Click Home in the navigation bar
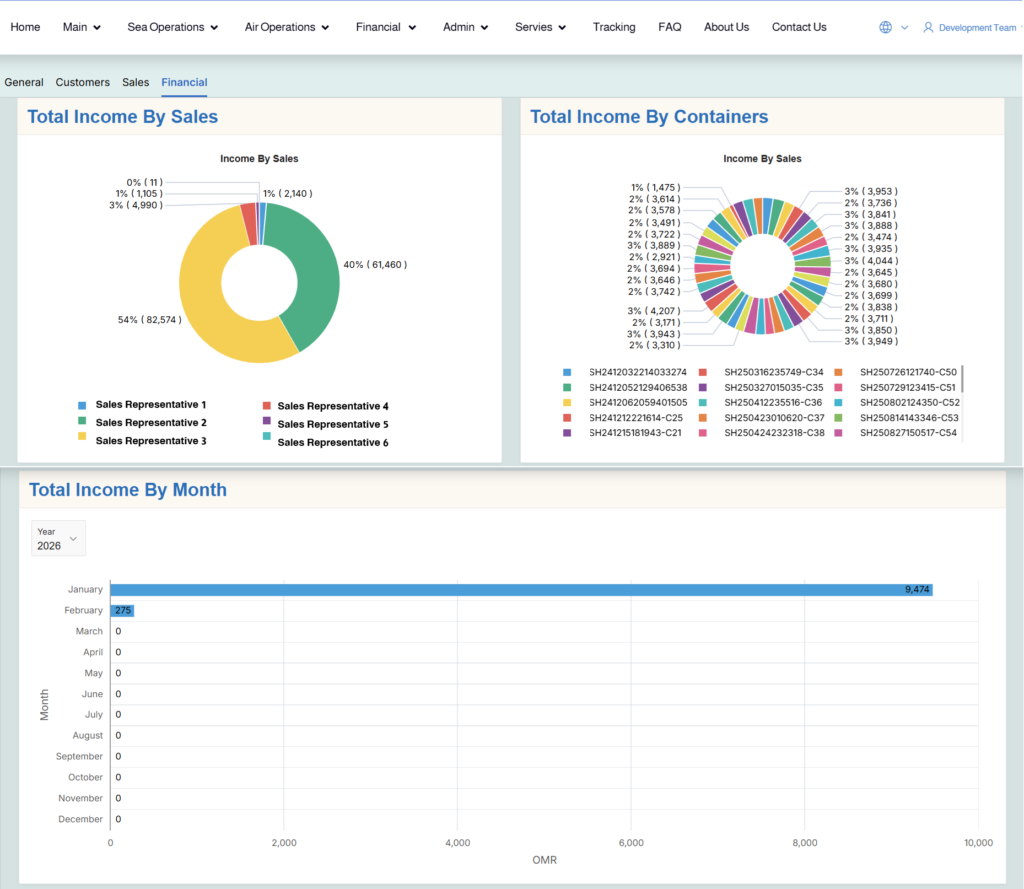The image size is (1024, 889). [x=25, y=27]
